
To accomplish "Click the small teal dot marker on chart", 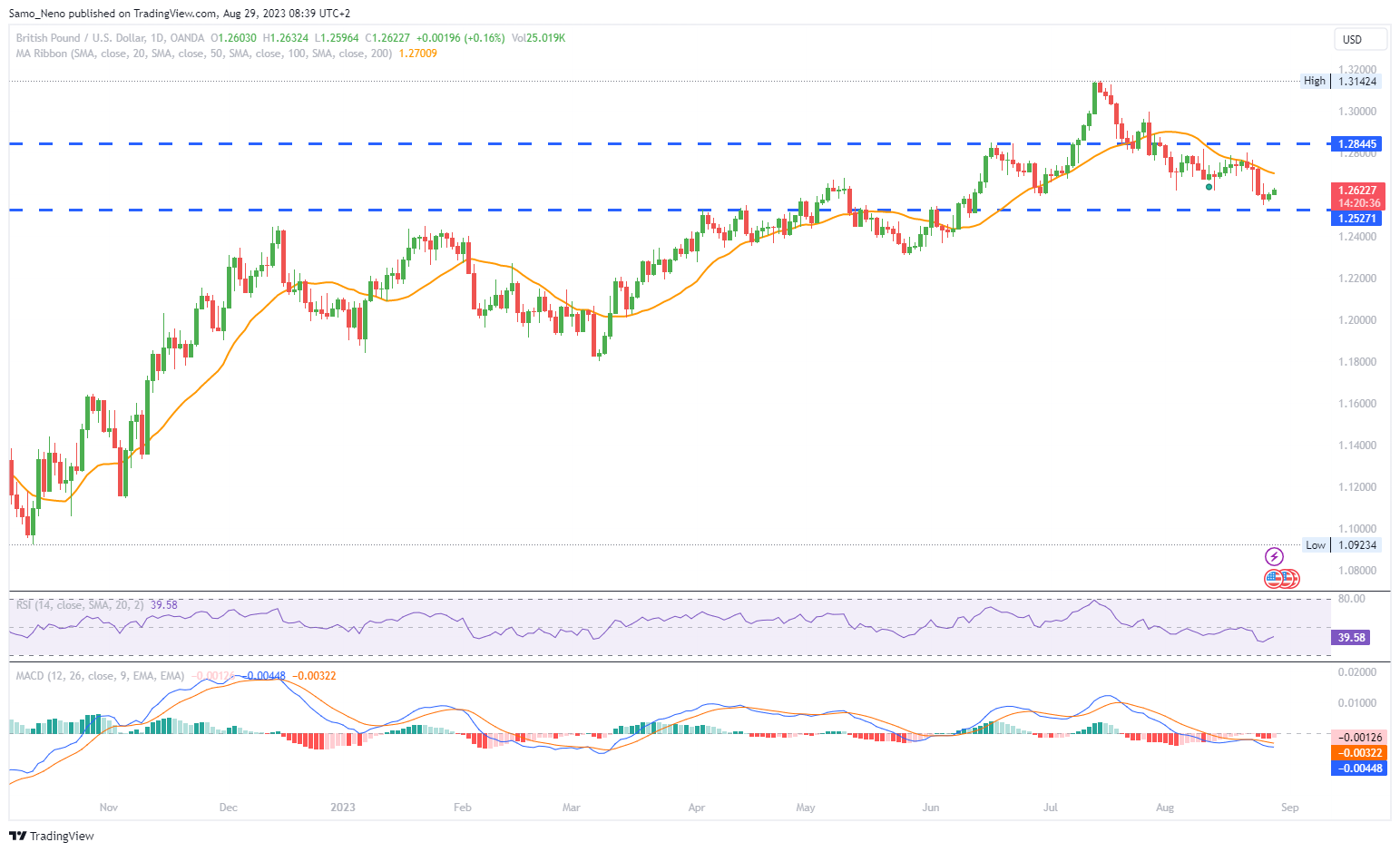I will (1209, 187).
